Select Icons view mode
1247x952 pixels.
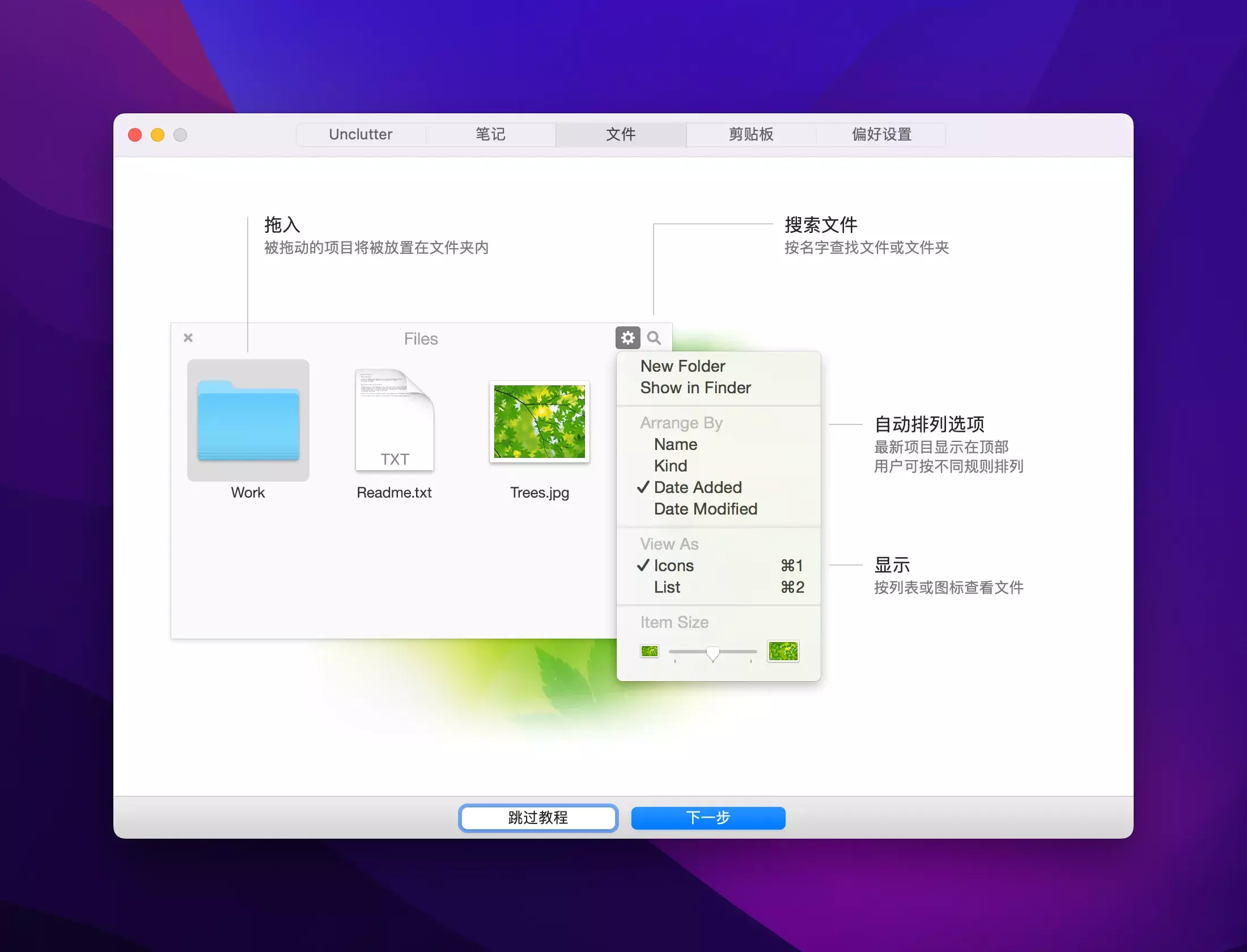673,566
